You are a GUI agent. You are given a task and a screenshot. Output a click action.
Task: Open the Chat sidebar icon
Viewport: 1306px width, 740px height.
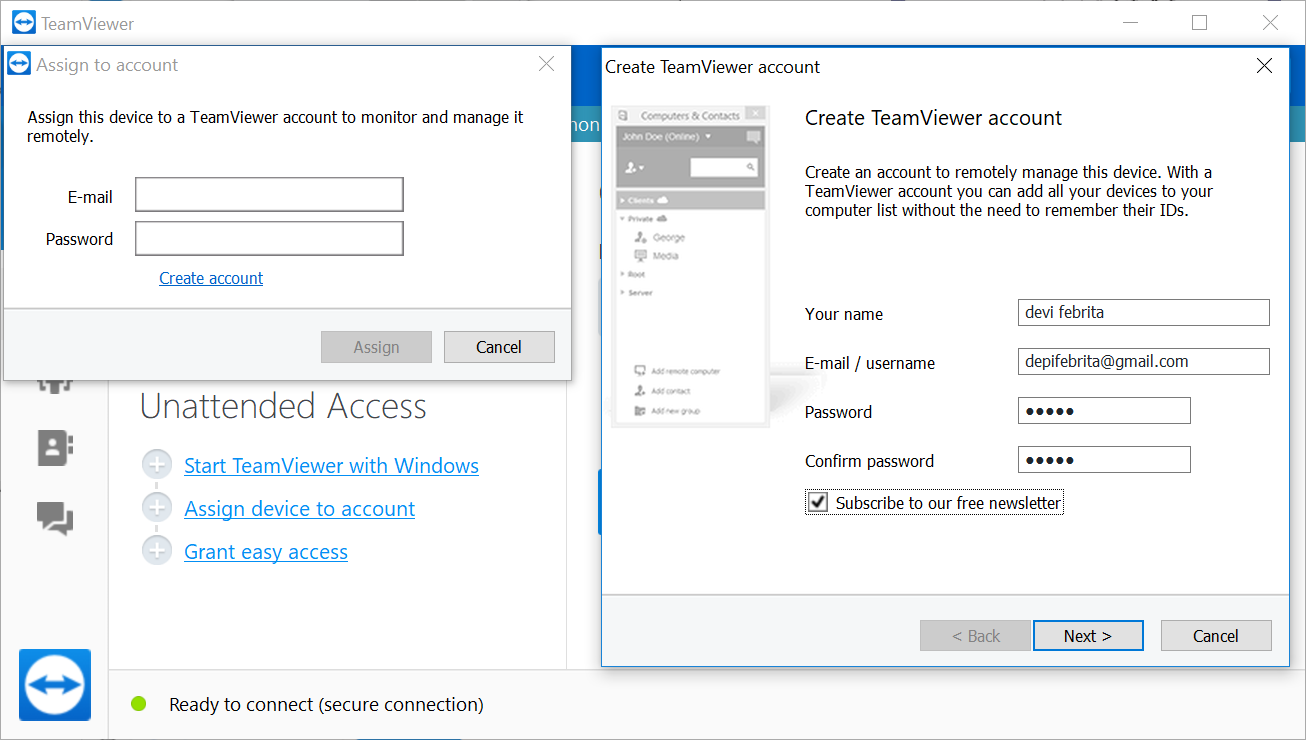pyautogui.click(x=55, y=518)
